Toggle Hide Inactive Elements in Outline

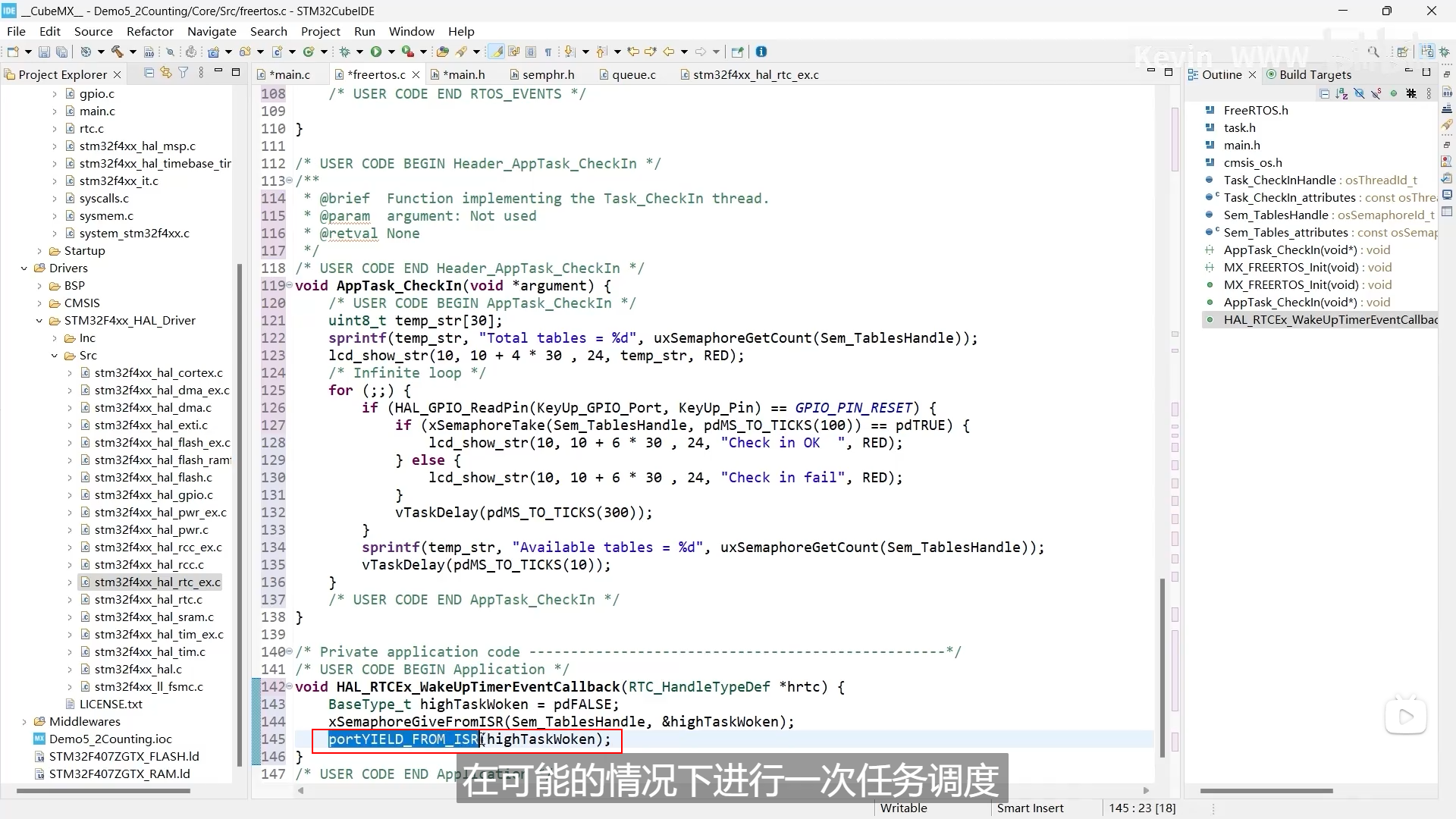coord(1411,94)
